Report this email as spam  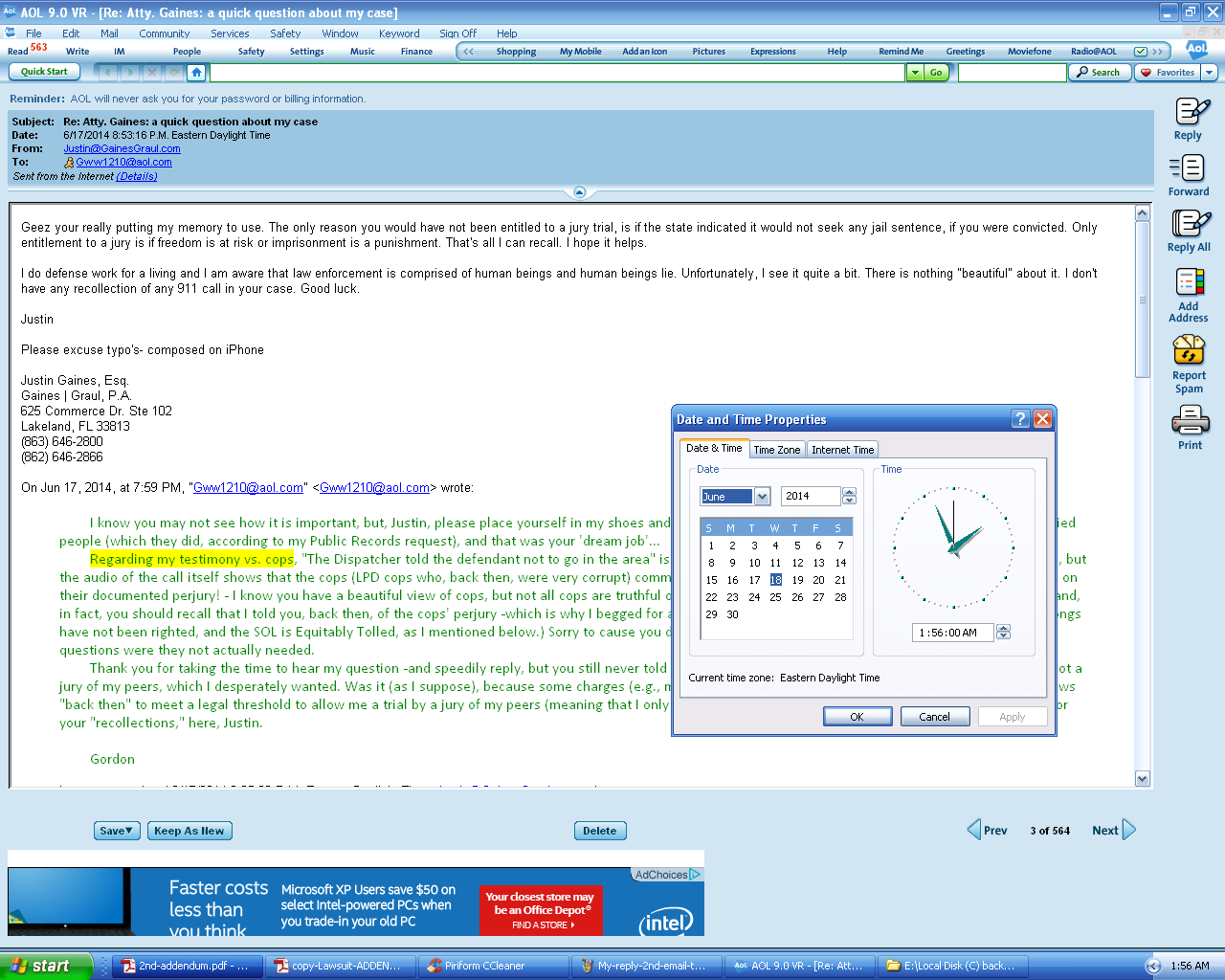(1189, 350)
